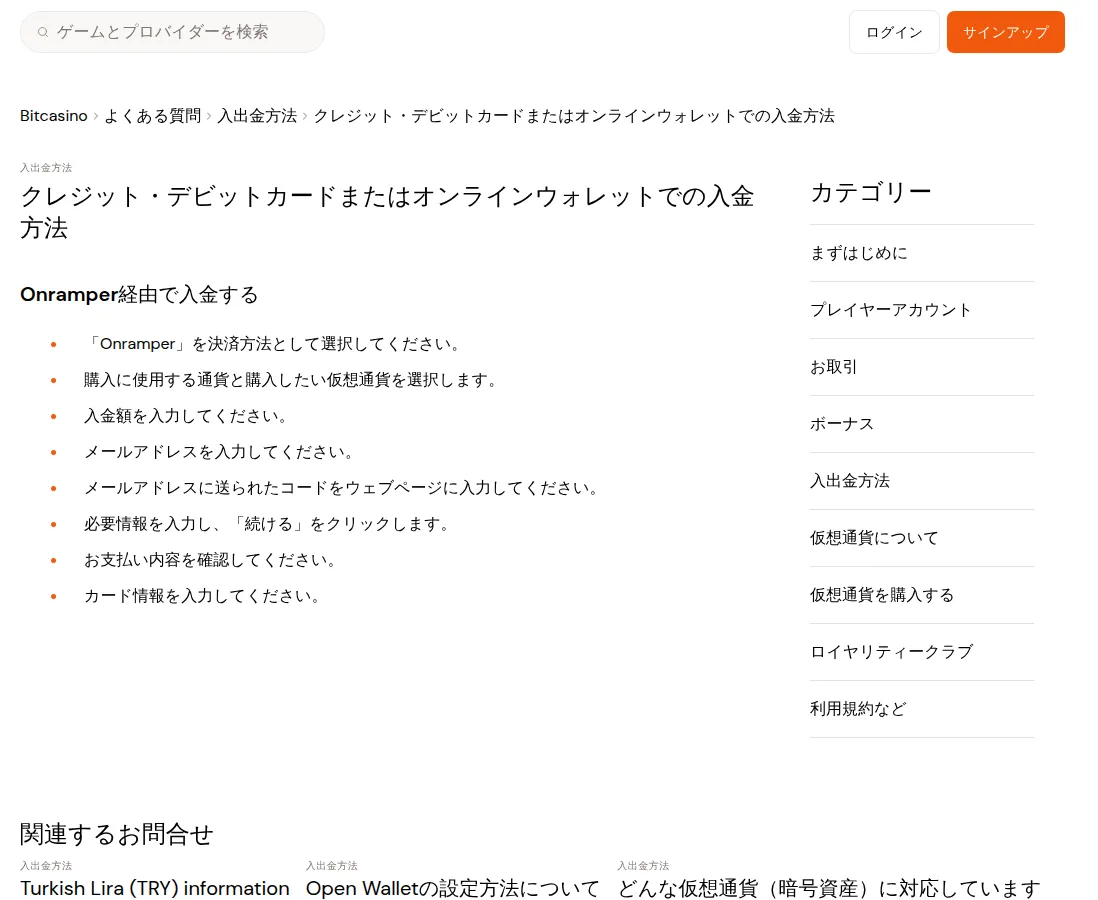Click the small 入出金方法 label above the article title
This screenshot has width=1098, height=900.
(x=46, y=167)
